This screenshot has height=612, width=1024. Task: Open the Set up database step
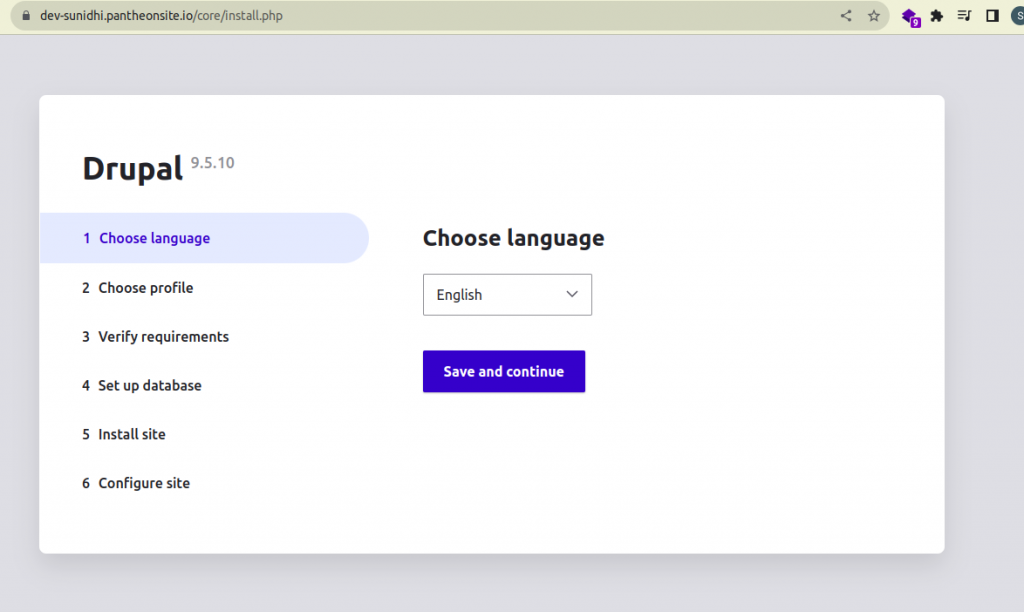150,385
